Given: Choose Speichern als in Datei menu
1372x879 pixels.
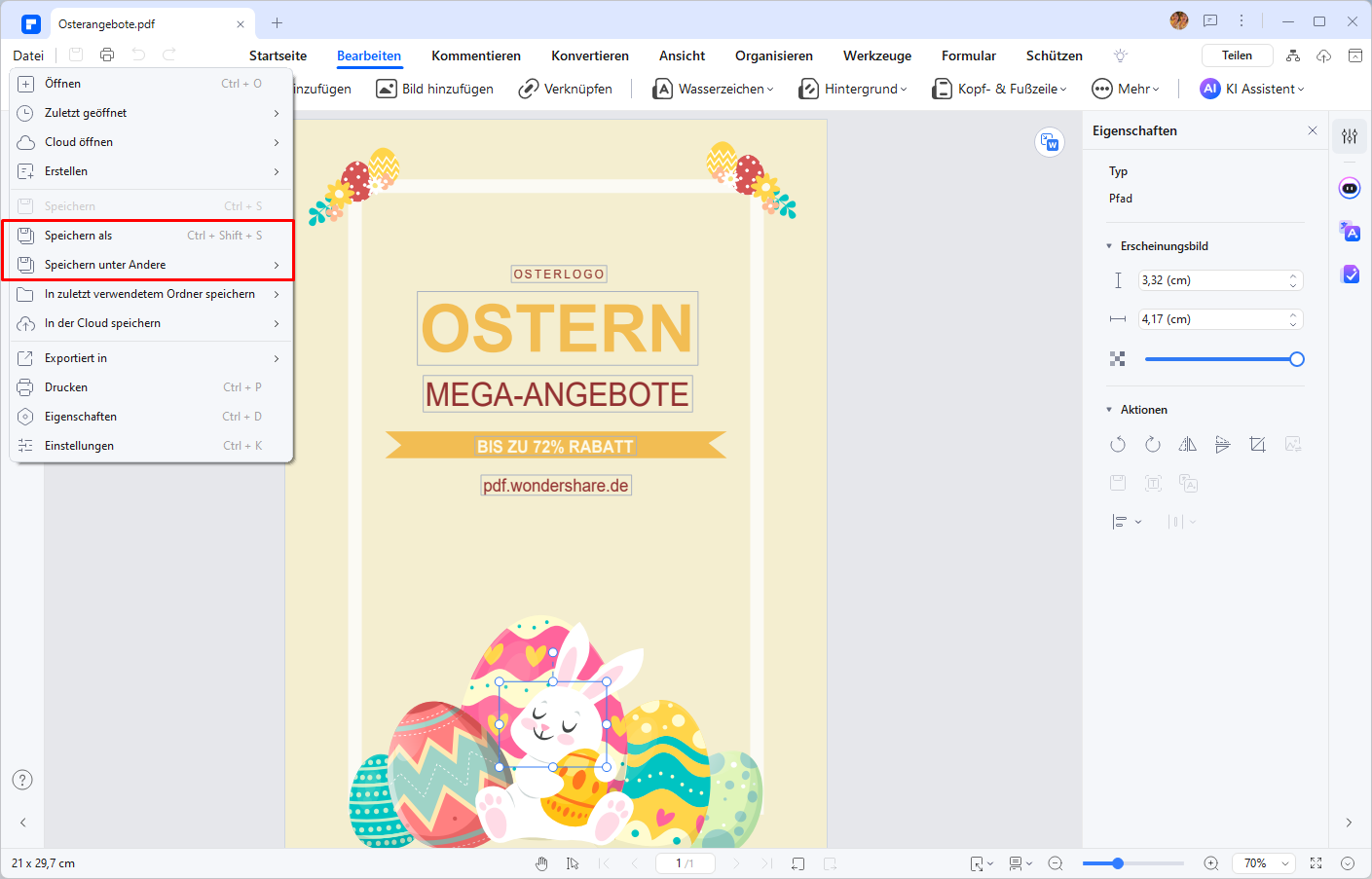Looking at the screenshot, I should coord(151,236).
